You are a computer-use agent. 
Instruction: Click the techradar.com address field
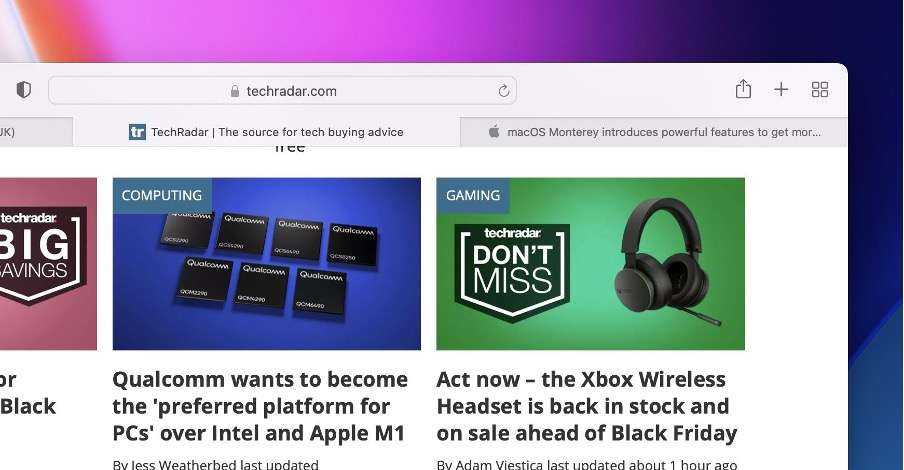[x=282, y=91]
